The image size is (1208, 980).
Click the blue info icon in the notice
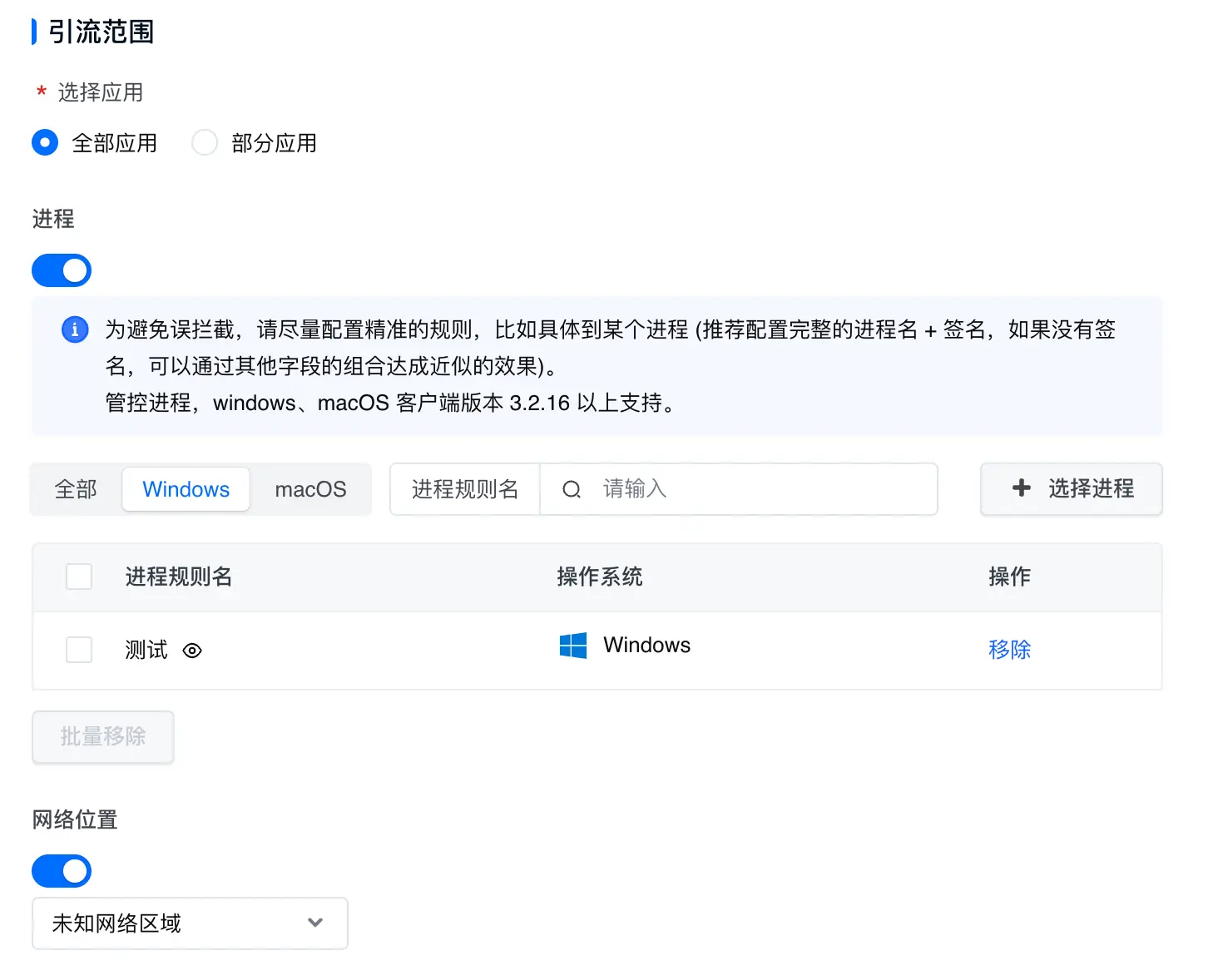pyautogui.click(x=75, y=329)
